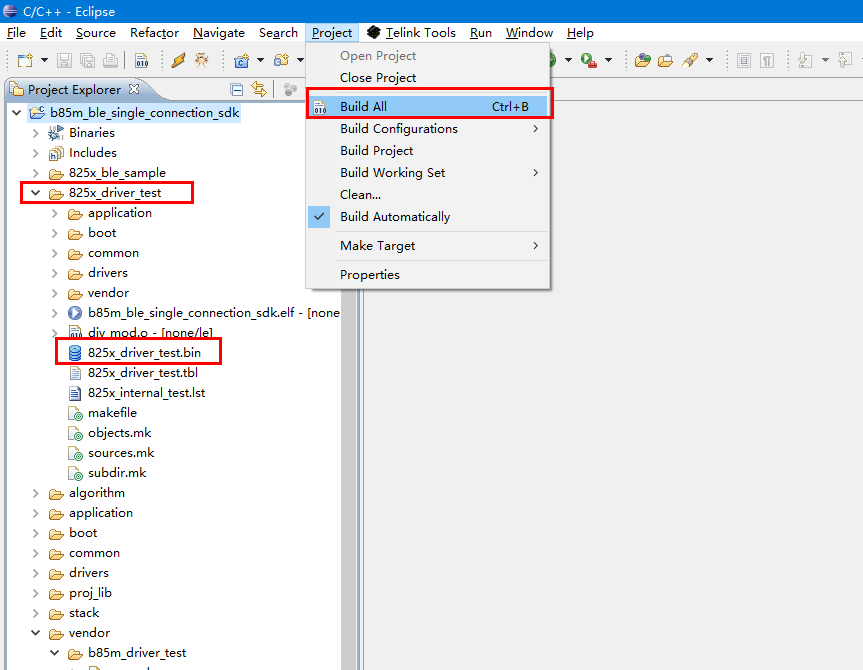Open the Window menu
863x670 pixels.
pyautogui.click(x=529, y=33)
